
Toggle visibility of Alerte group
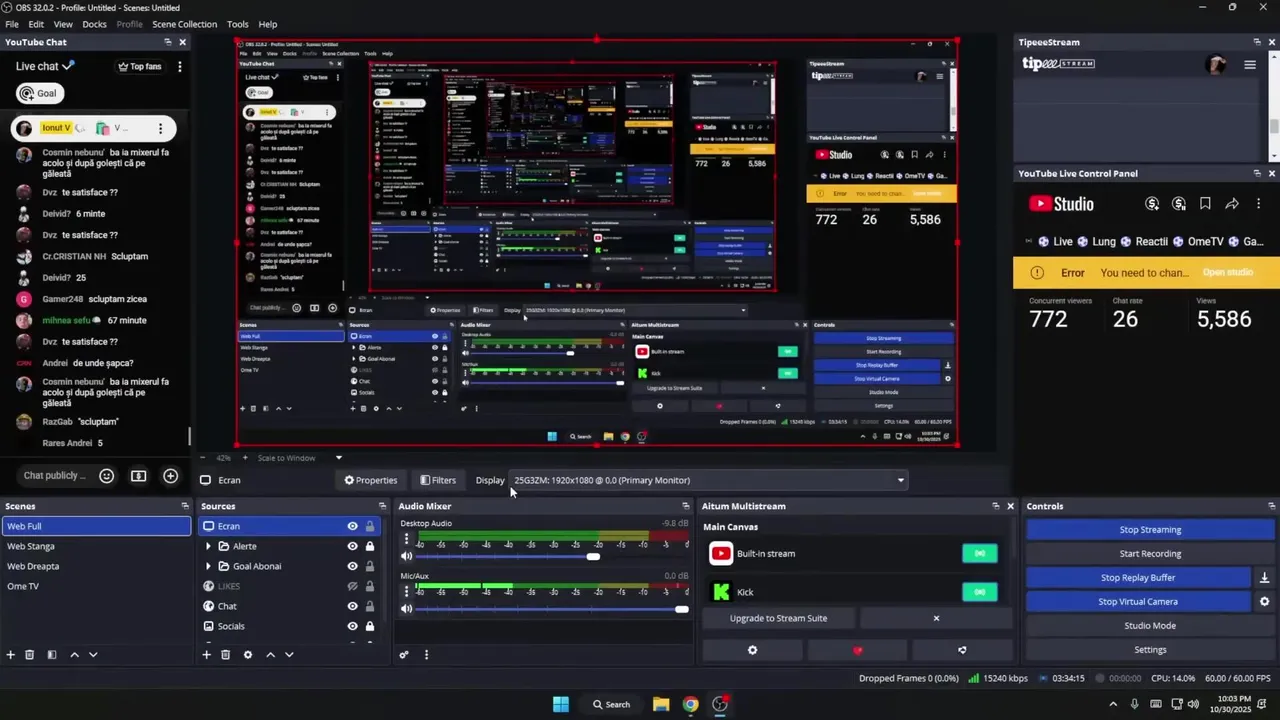tap(352, 546)
